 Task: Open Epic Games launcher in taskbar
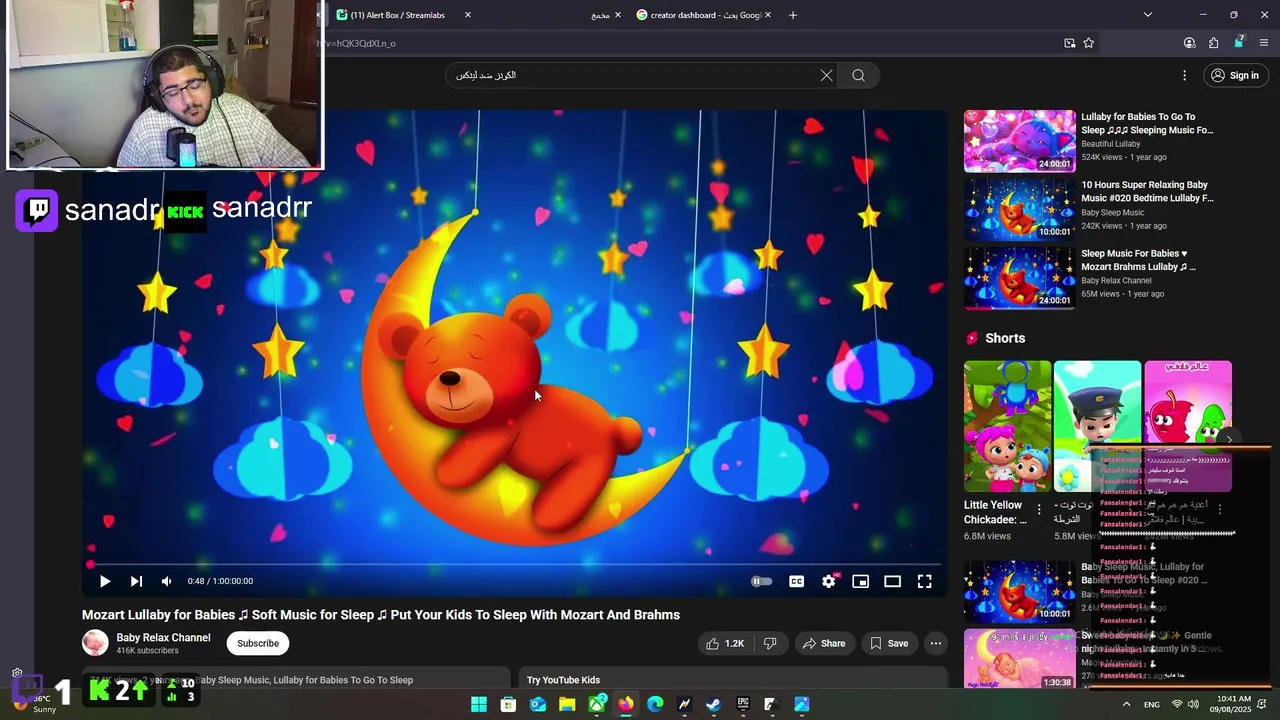pyautogui.click(x=743, y=704)
